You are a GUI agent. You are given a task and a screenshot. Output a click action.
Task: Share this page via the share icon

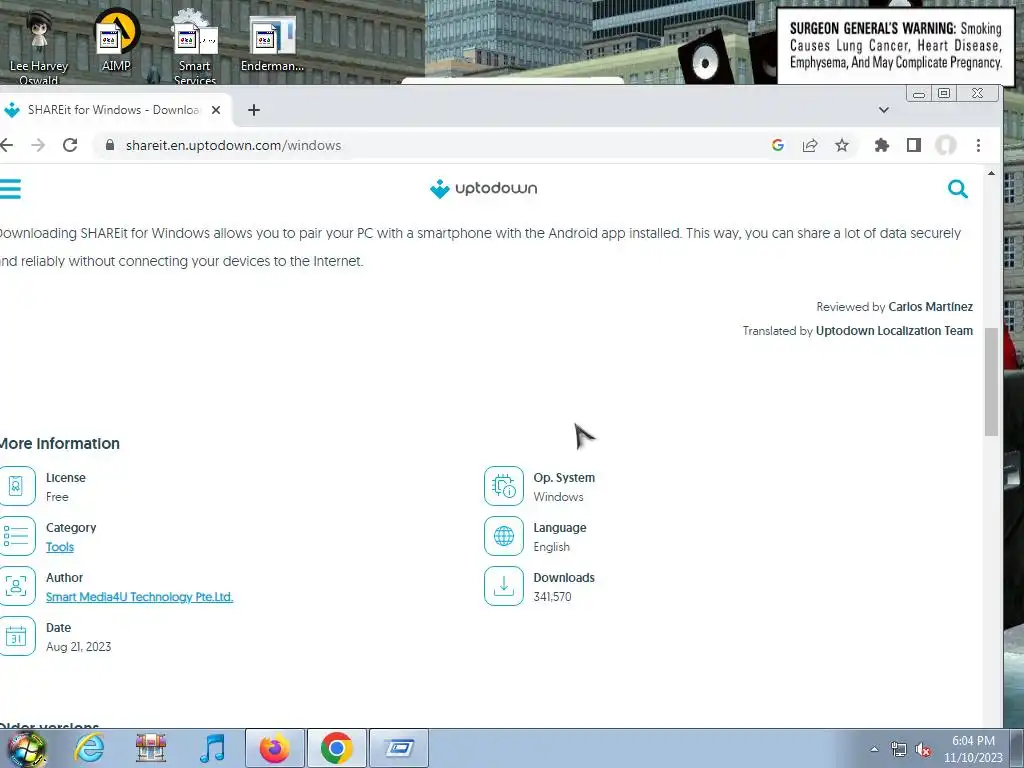point(810,145)
